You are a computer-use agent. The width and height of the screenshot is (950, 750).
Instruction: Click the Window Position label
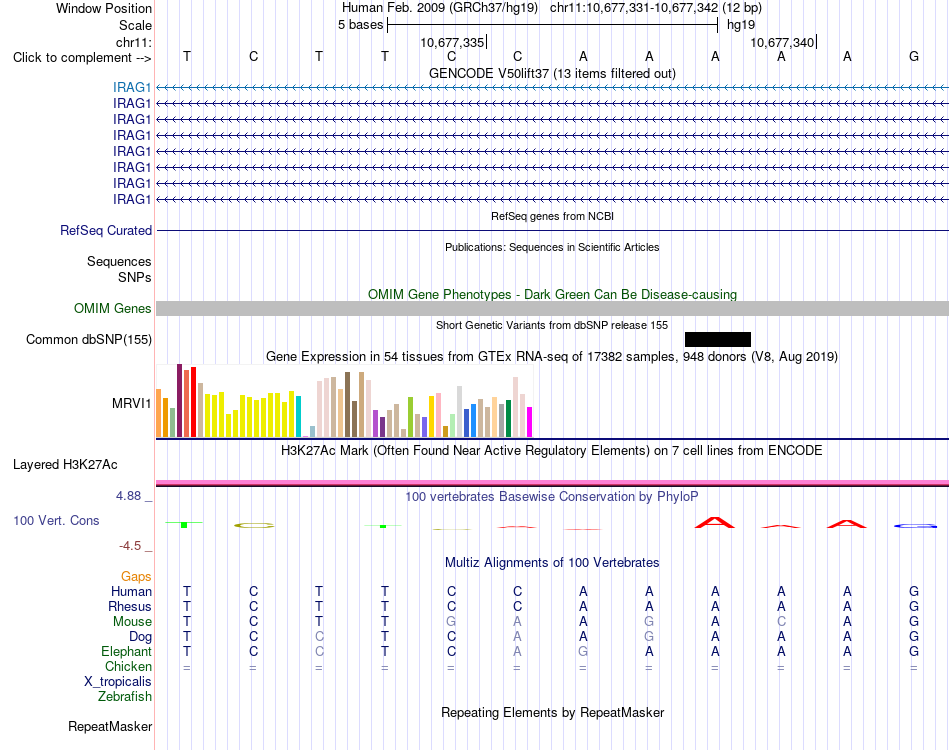click(104, 8)
